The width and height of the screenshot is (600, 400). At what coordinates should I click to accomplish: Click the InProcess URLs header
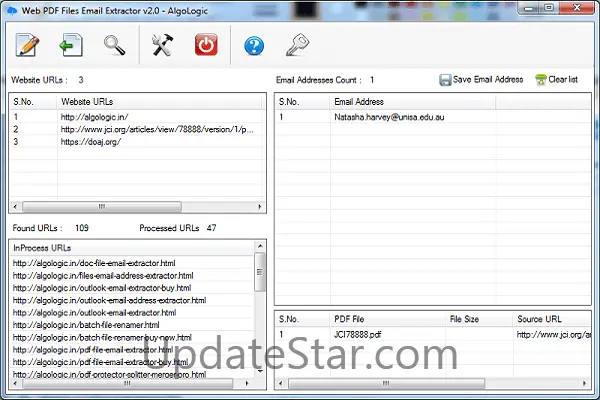pyautogui.click(x=132, y=248)
